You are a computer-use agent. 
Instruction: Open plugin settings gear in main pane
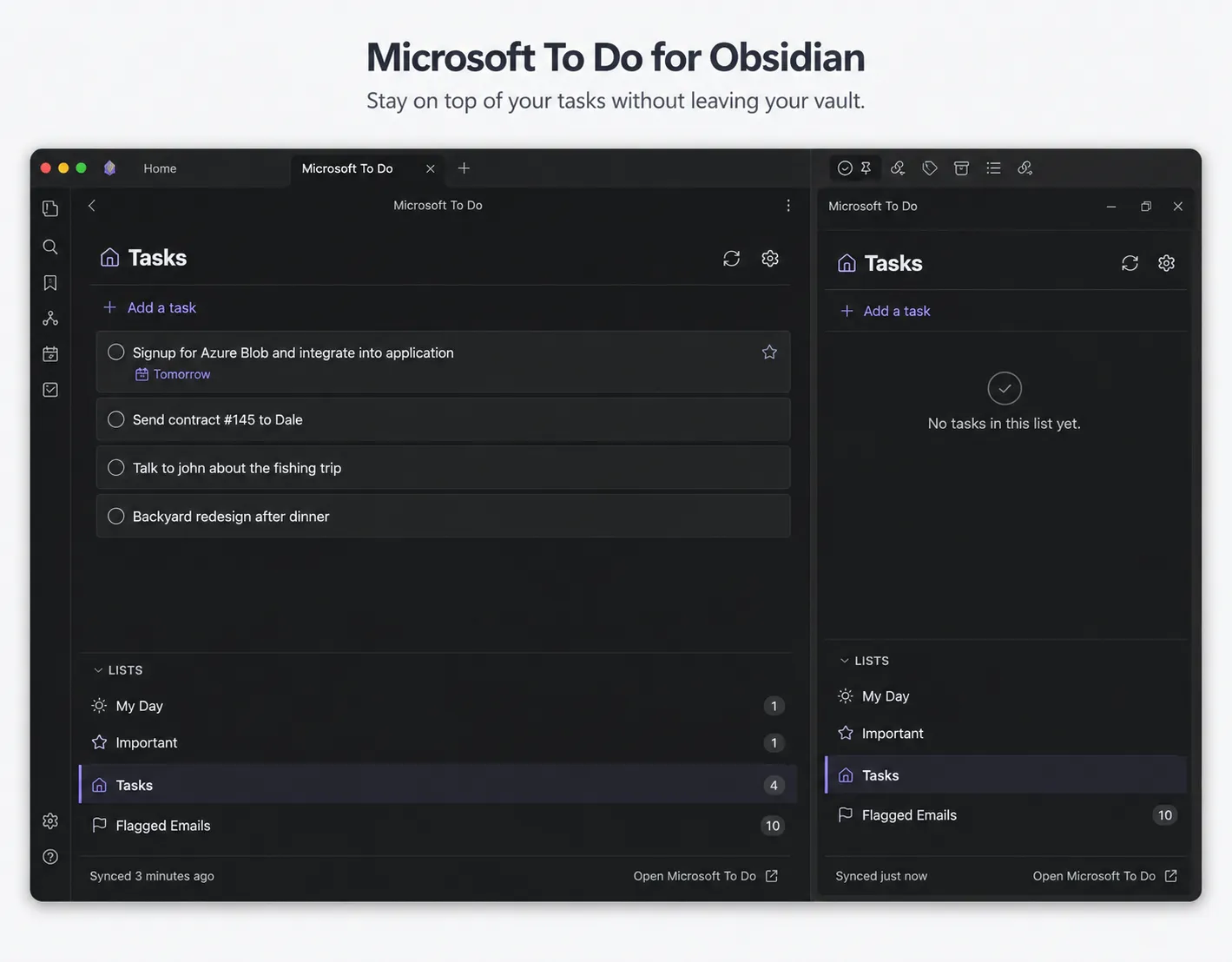coord(770,259)
